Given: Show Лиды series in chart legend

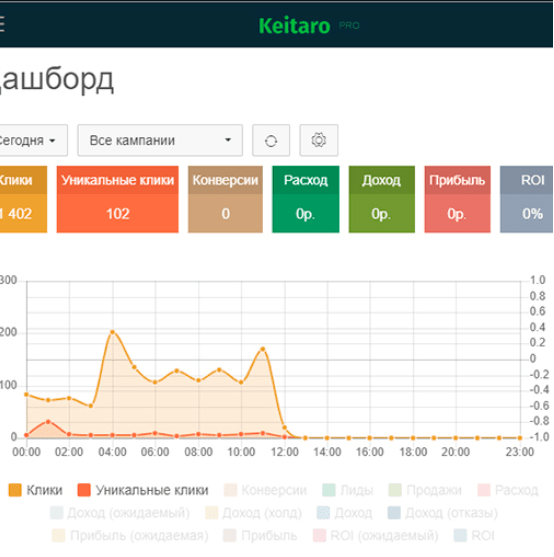Looking at the screenshot, I should click(x=348, y=490).
